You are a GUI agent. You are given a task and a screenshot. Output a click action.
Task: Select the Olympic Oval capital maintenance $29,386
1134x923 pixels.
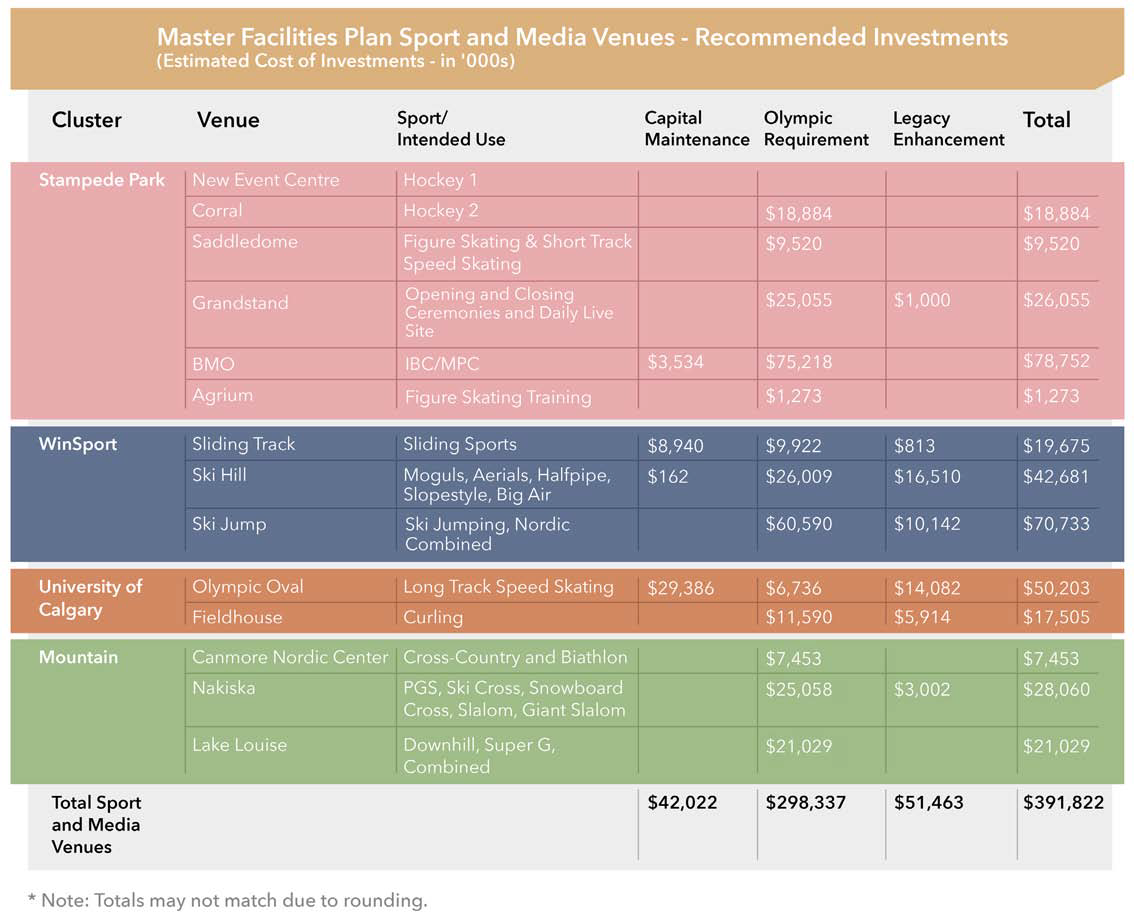pos(681,588)
